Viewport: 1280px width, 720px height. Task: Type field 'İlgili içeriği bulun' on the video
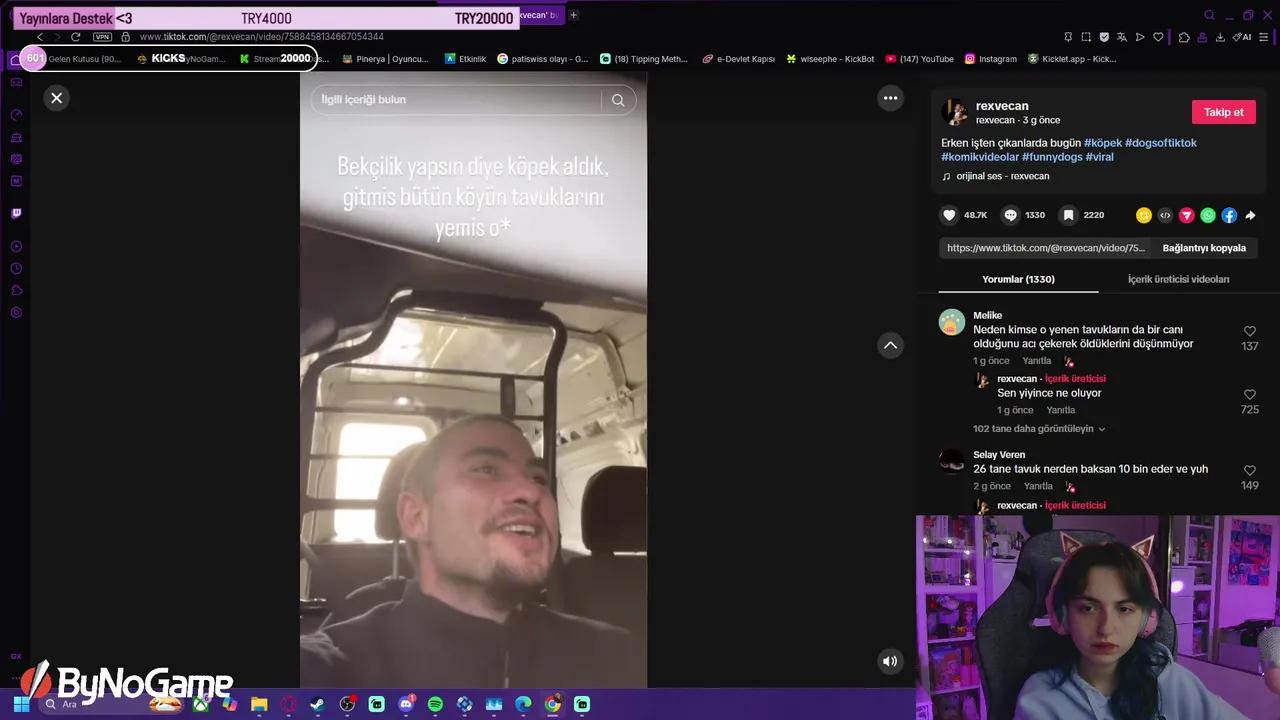[x=456, y=100]
